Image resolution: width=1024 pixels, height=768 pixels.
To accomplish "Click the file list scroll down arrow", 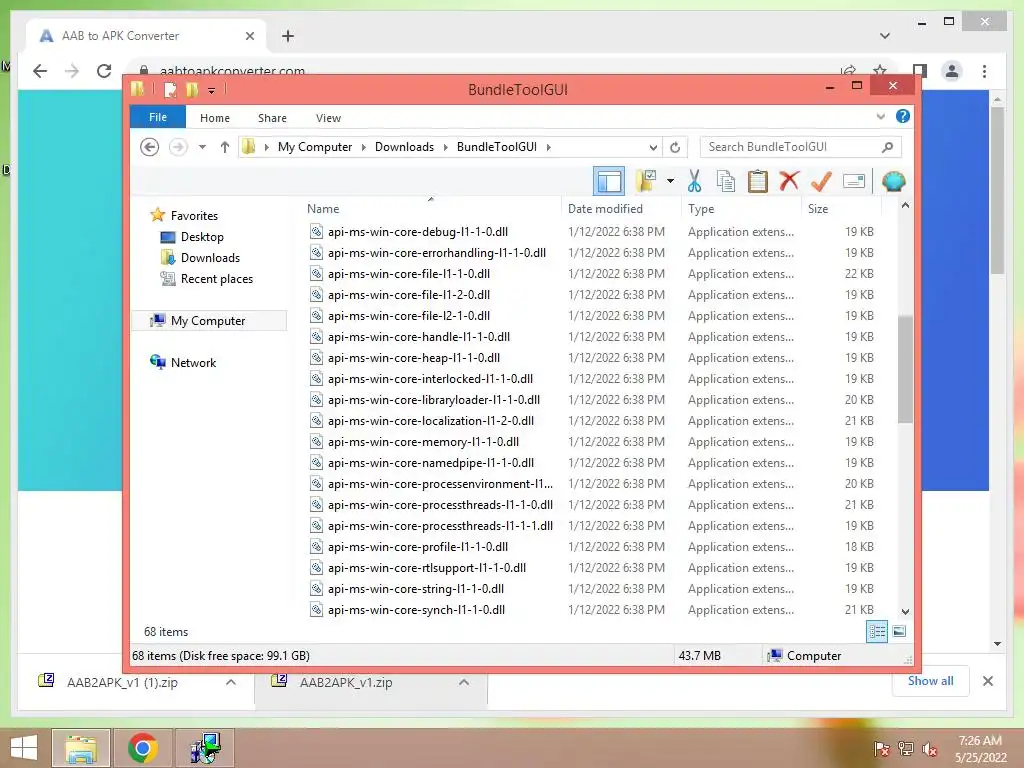I will 905,611.
